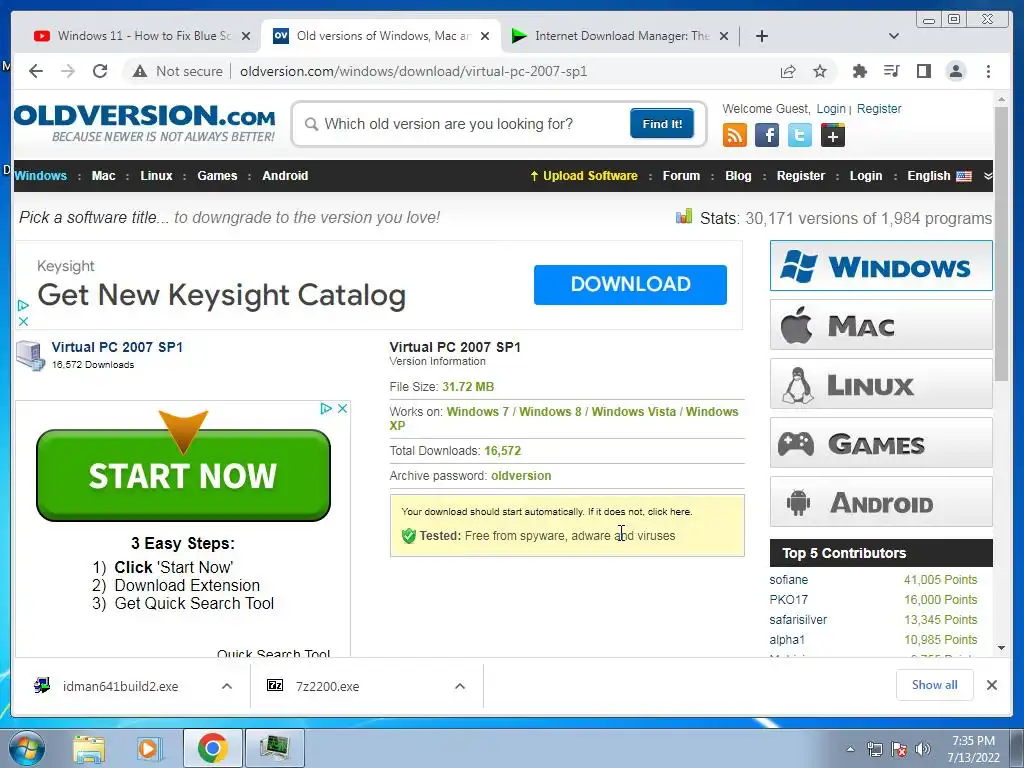Click the AdChoices icon on Keysight ad

coord(23,305)
